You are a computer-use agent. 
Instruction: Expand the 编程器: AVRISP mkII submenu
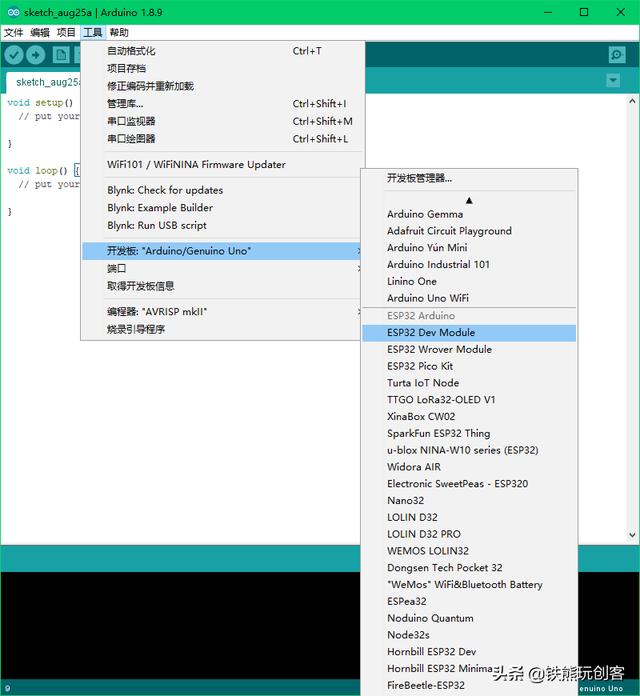pyautogui.click(x=223, y=312)
